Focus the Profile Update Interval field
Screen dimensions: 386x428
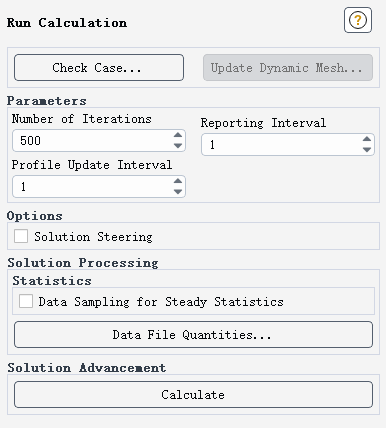[92, 186]
